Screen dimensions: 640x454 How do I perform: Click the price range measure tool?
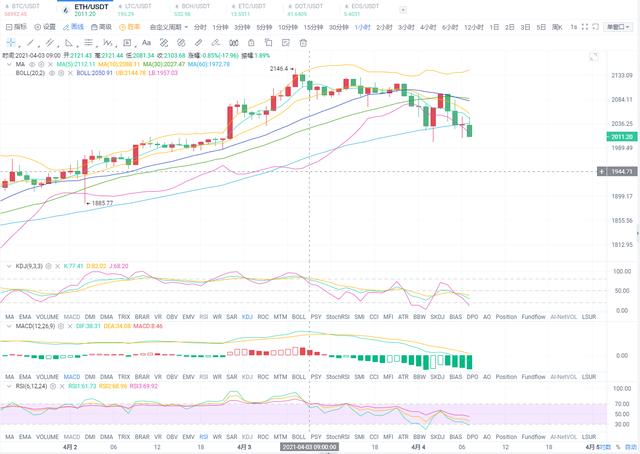coord(164,42)
